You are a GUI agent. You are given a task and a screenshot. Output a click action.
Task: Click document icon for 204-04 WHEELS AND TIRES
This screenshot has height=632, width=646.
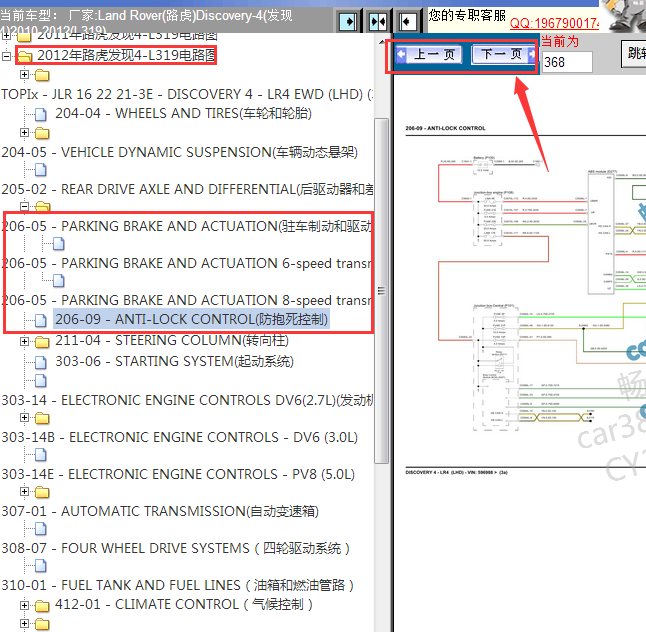[40, 114]
